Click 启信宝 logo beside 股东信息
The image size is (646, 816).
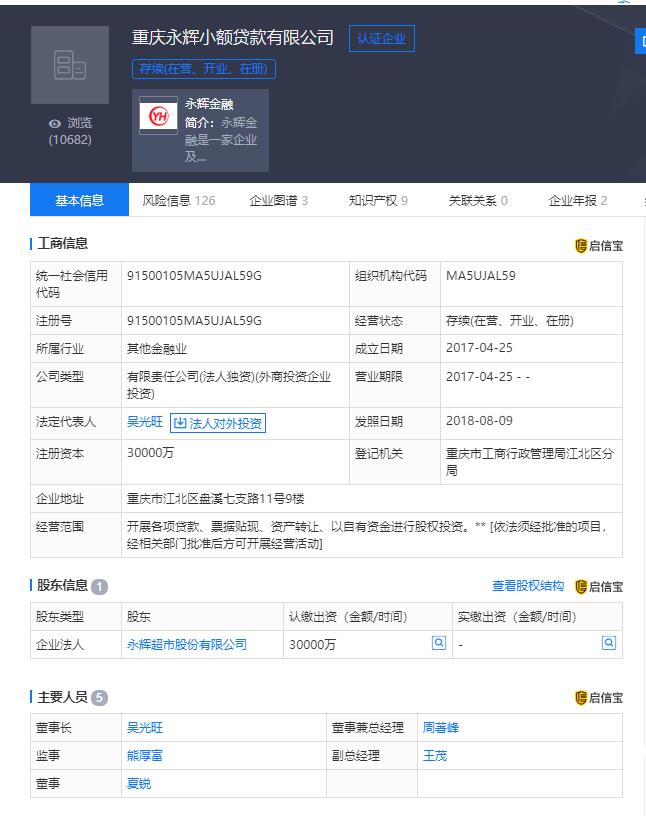599,586
